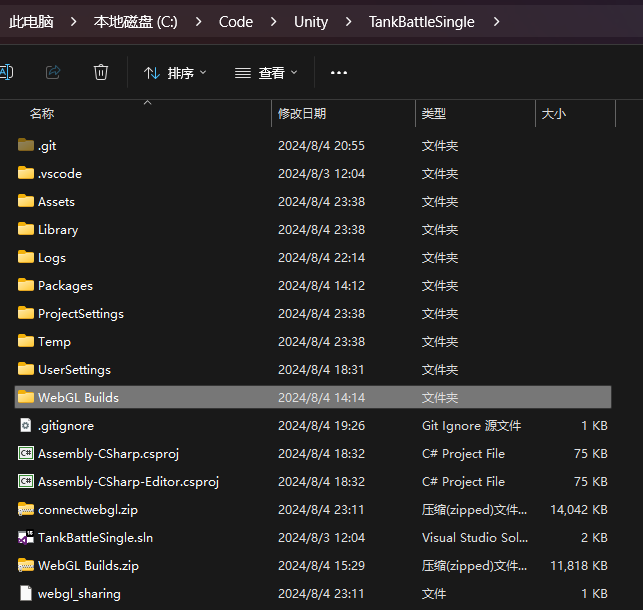Viewport: 643px width, 610px height.
Task: Select the Assets folder icon
Action: [x=26, y=201]
